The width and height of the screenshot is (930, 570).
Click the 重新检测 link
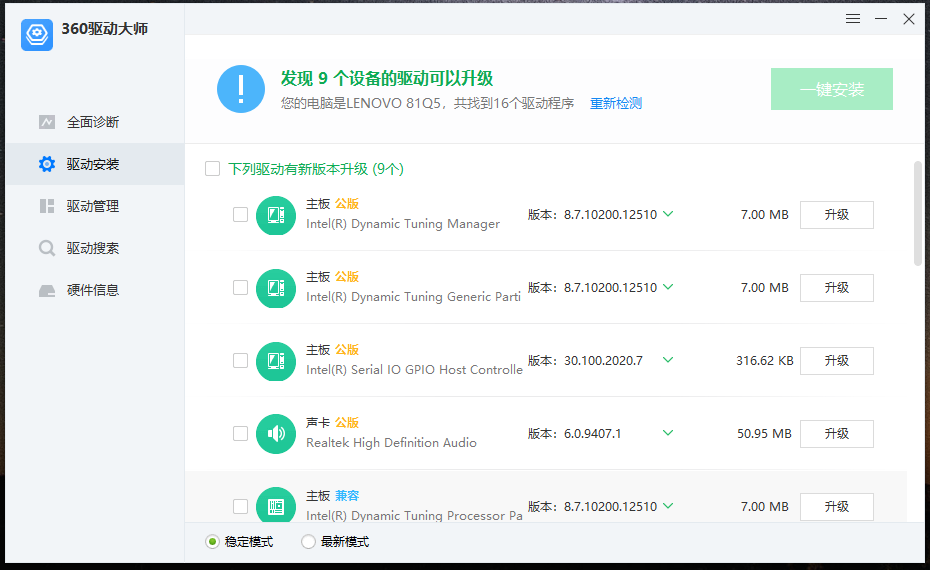616,103
